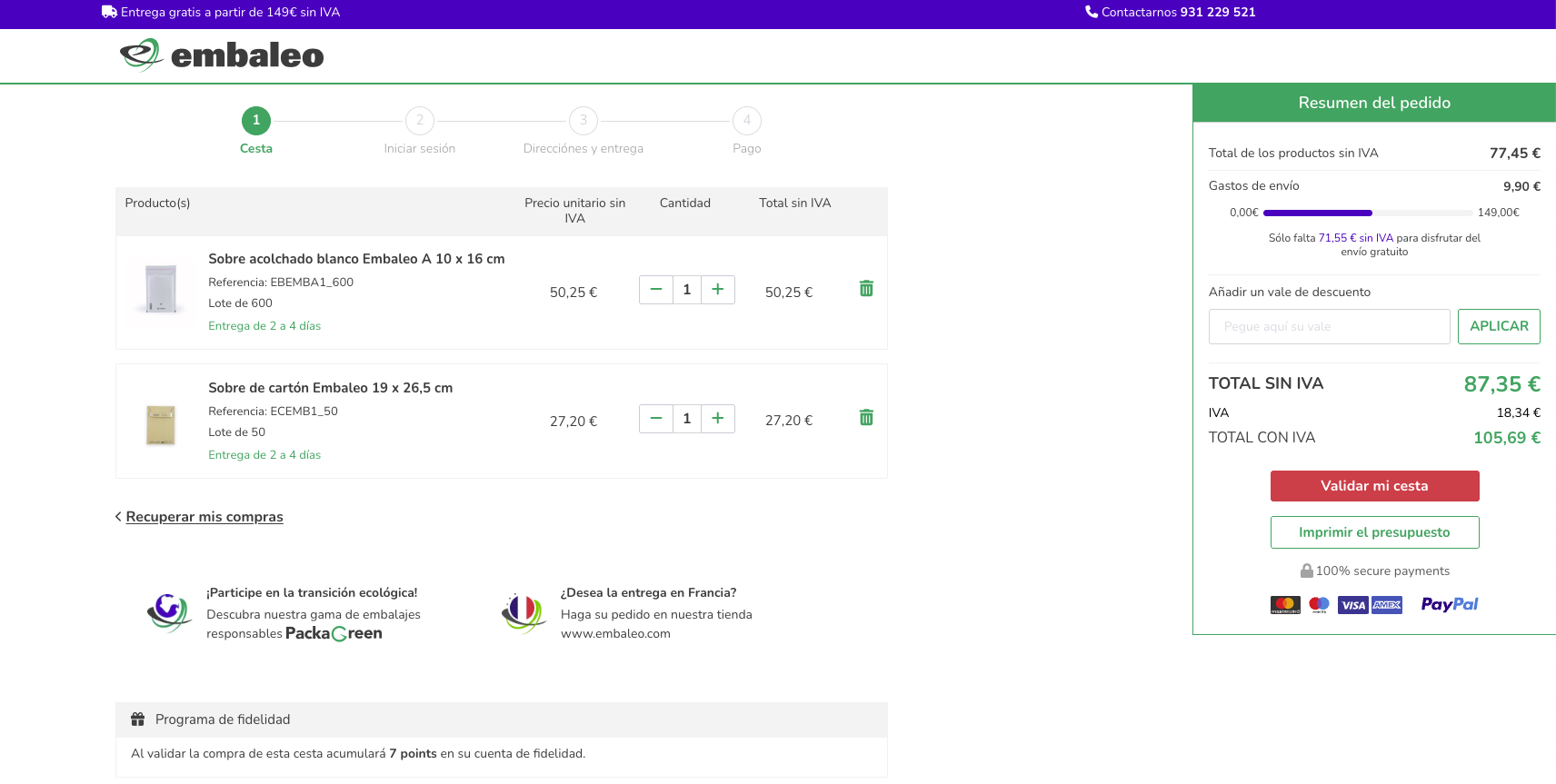Viewport: 1556px width, 784px height.
Task: Click the French flag delivery icon
Action: [x=524, y=612]
